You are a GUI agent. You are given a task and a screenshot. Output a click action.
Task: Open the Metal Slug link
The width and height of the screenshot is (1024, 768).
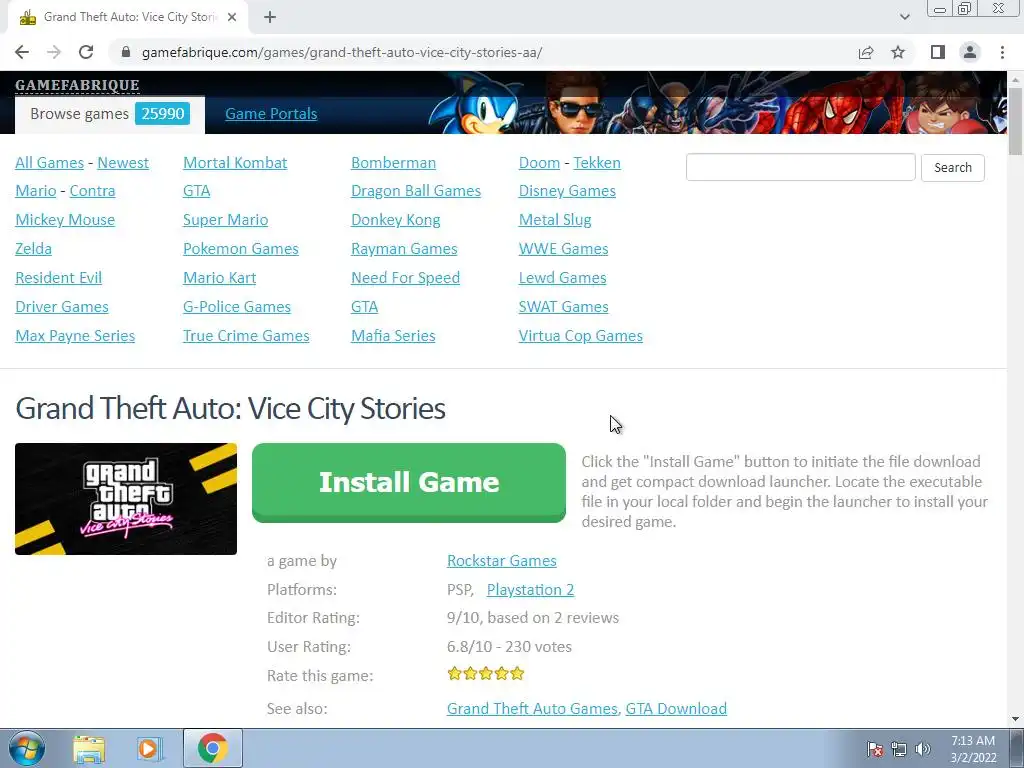555,220
